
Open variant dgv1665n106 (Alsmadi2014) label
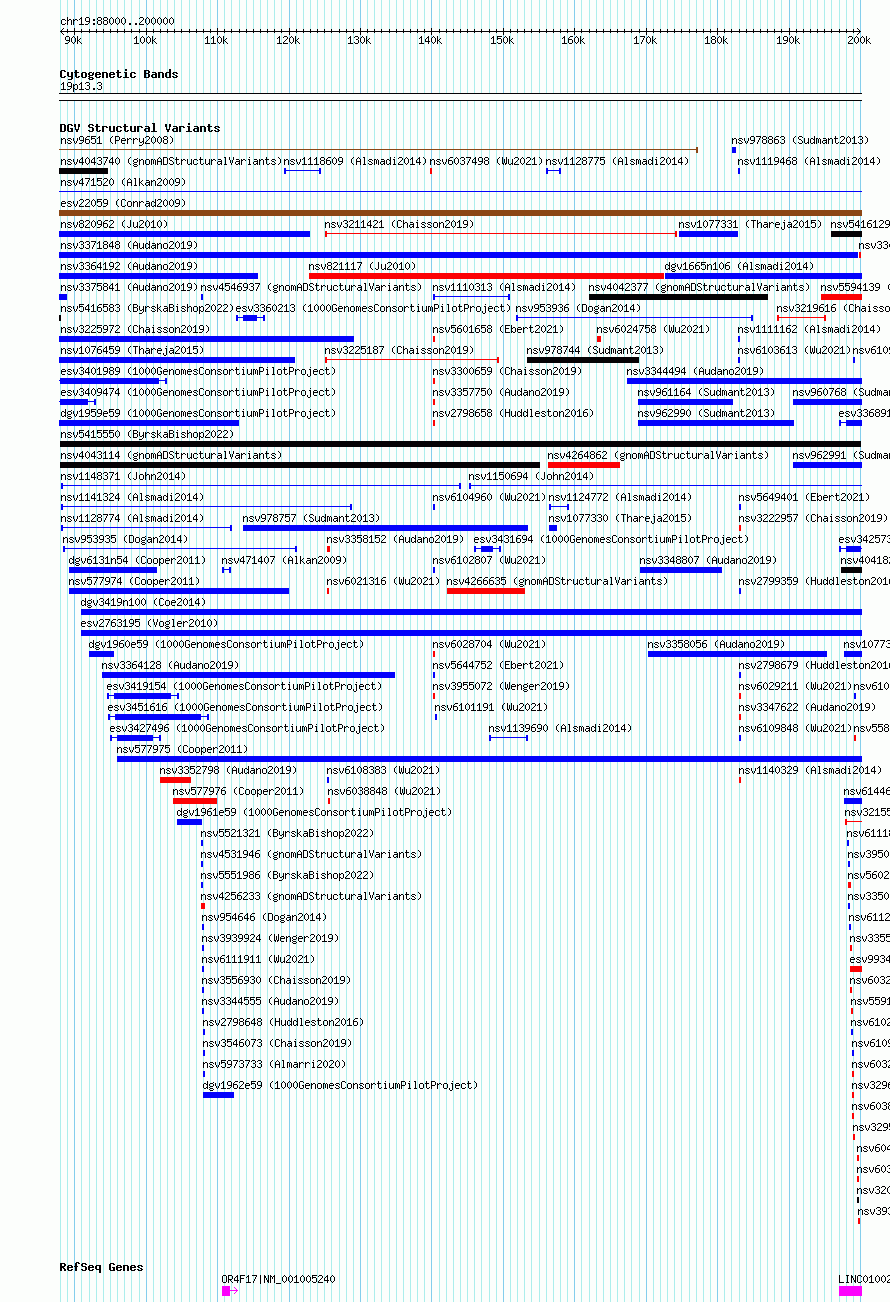[740, 267]
